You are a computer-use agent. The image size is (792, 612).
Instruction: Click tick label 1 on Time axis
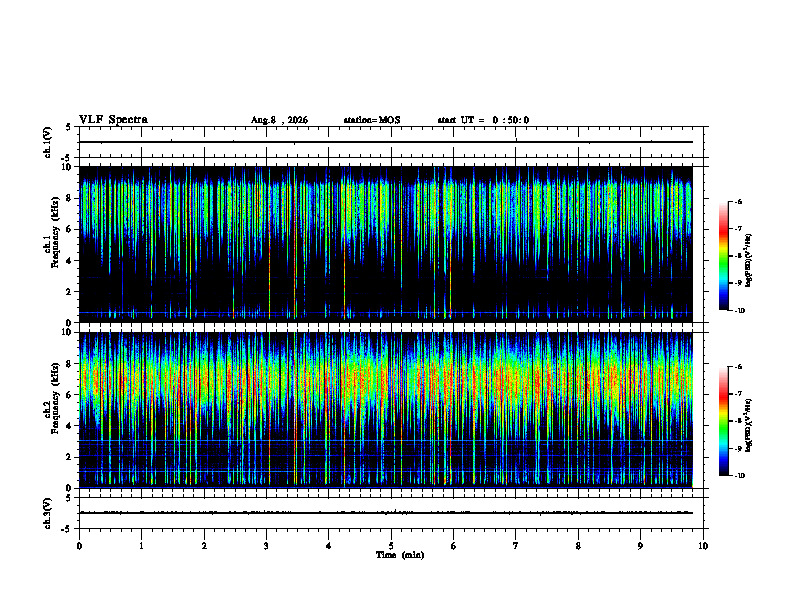[x=141, y=546]
